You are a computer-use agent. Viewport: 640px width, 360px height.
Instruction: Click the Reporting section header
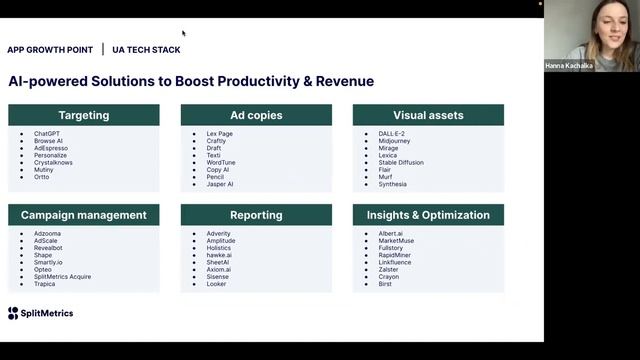pos(256,215)
